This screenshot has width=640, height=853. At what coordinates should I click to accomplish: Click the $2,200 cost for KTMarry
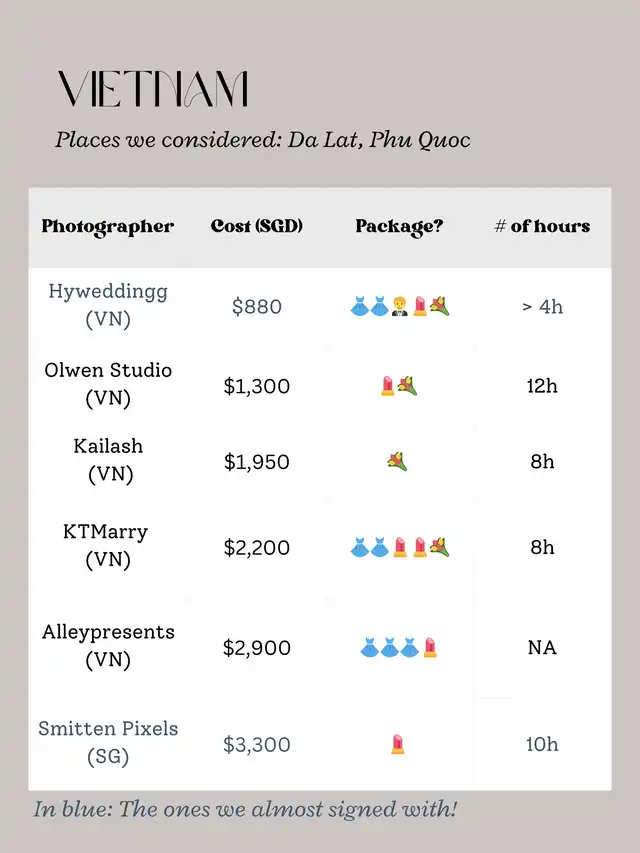click(x=256, y=547)
